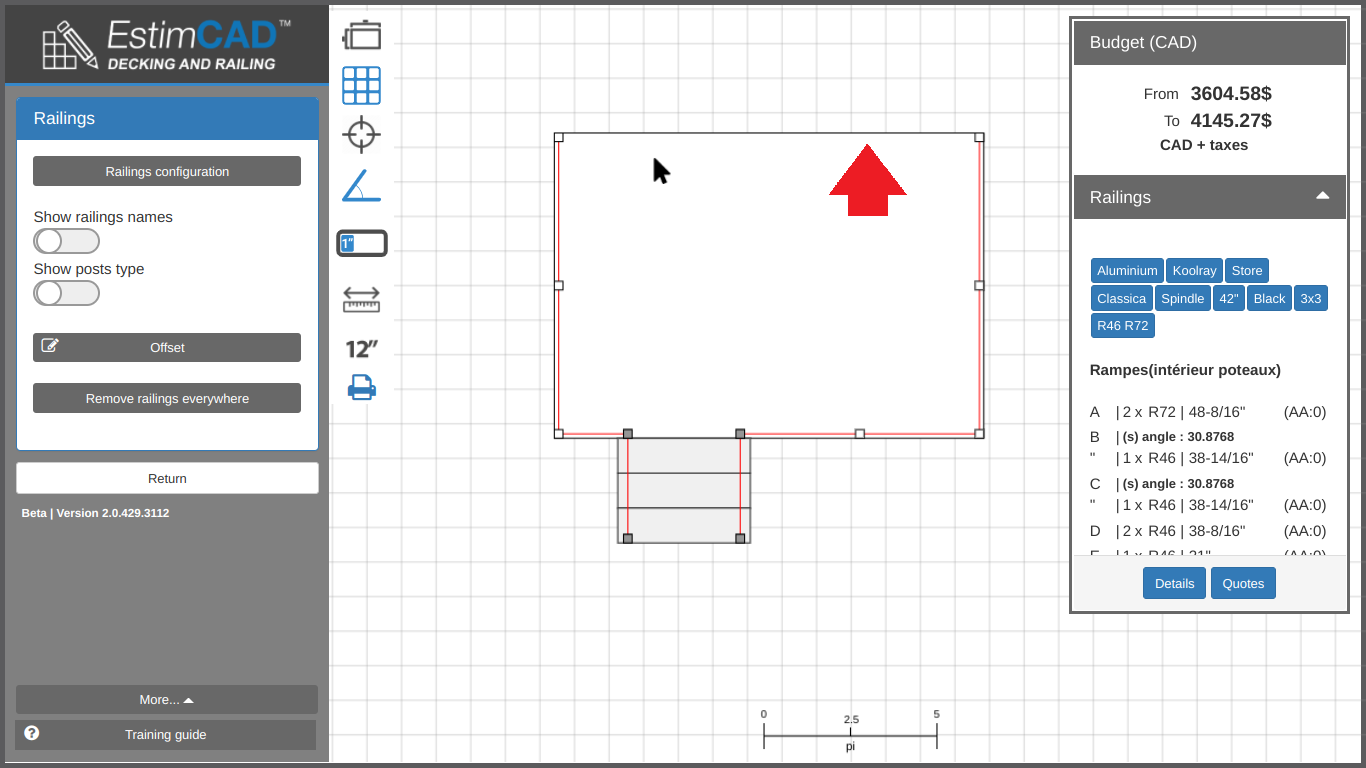Click the Aluminium railing tag
Image resolution: width=1366 pixels, height=768 pixels.
pos(1127,271)
